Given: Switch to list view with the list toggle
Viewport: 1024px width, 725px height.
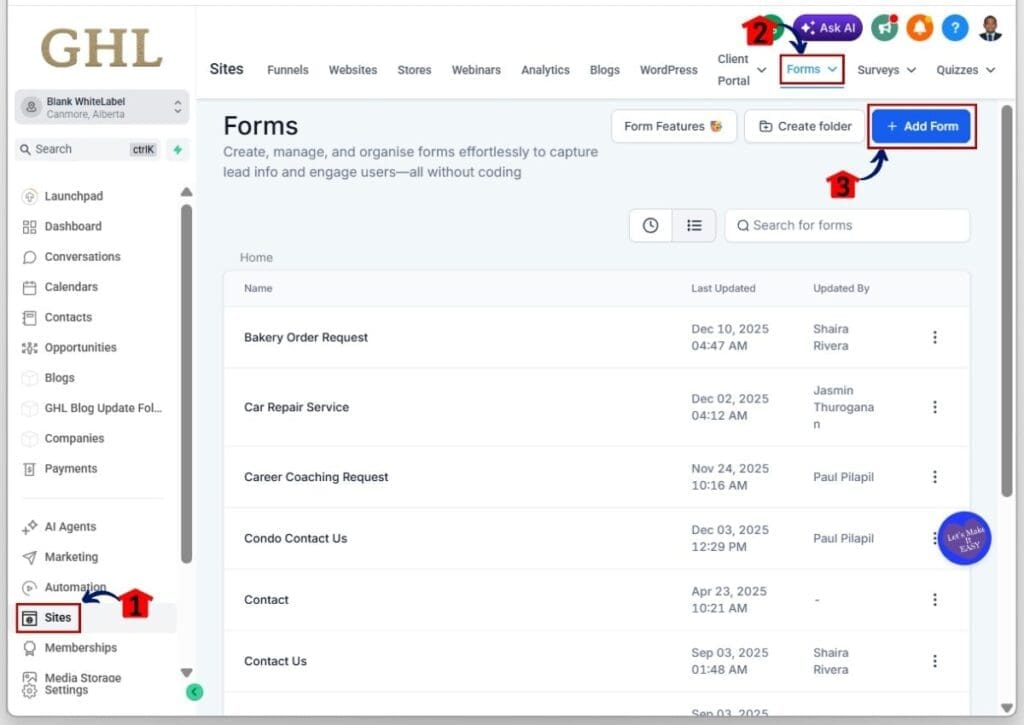Looking at the screenshot, I should tap(694, 225).
